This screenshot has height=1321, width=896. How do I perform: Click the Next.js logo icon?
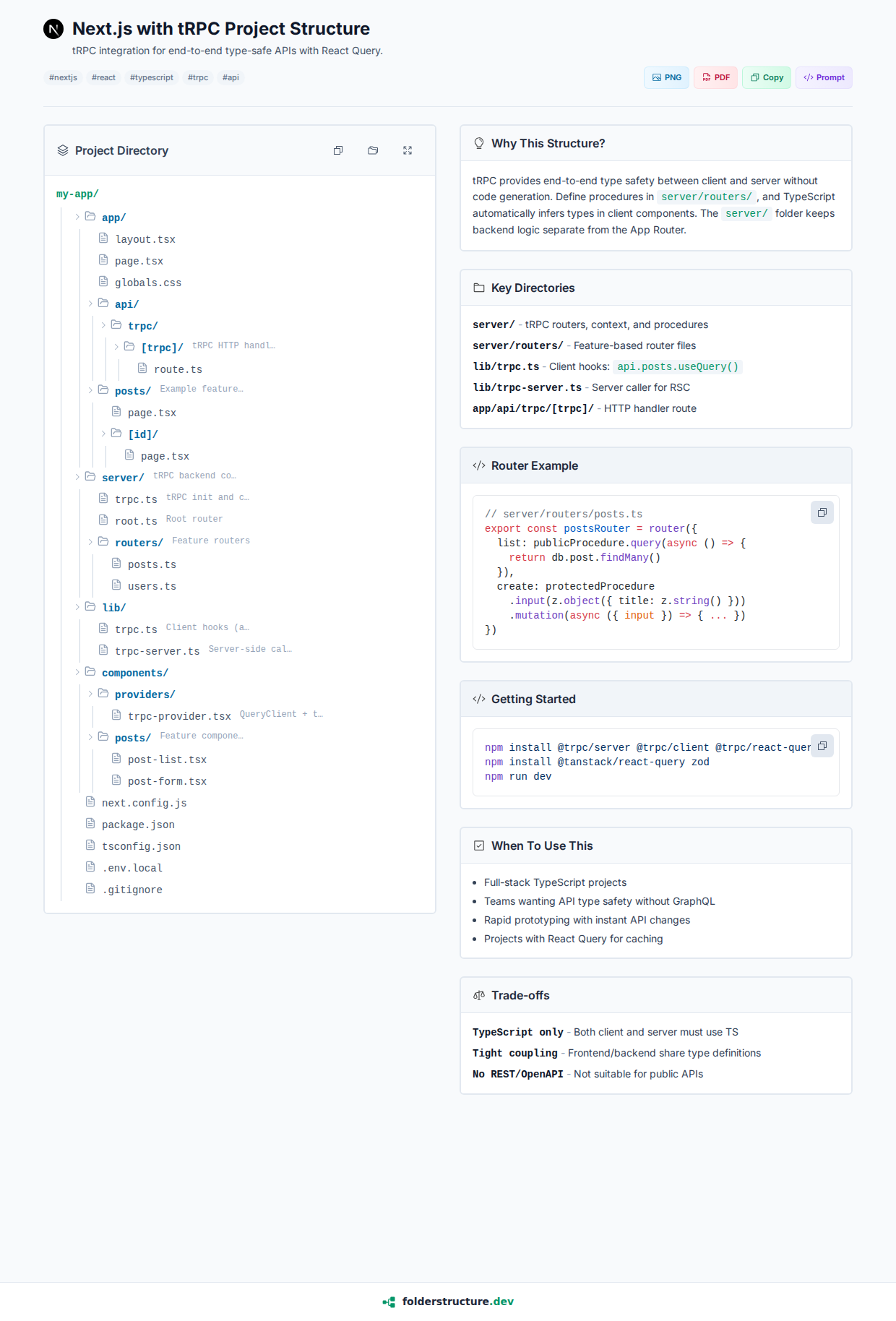click(x=53, y=29)
